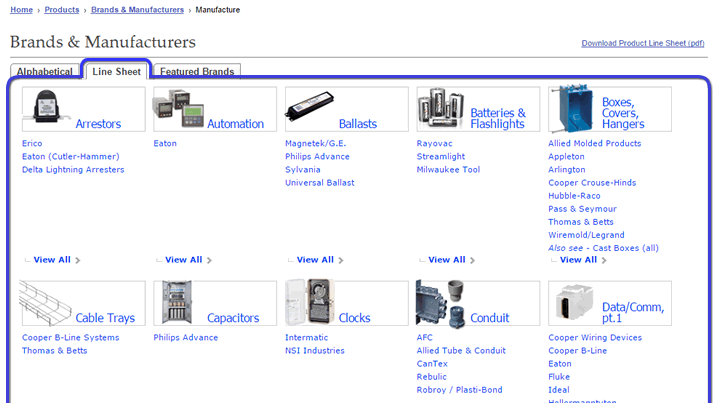Open Brands & Manufacturers breadcrumb link

(137, 10)
